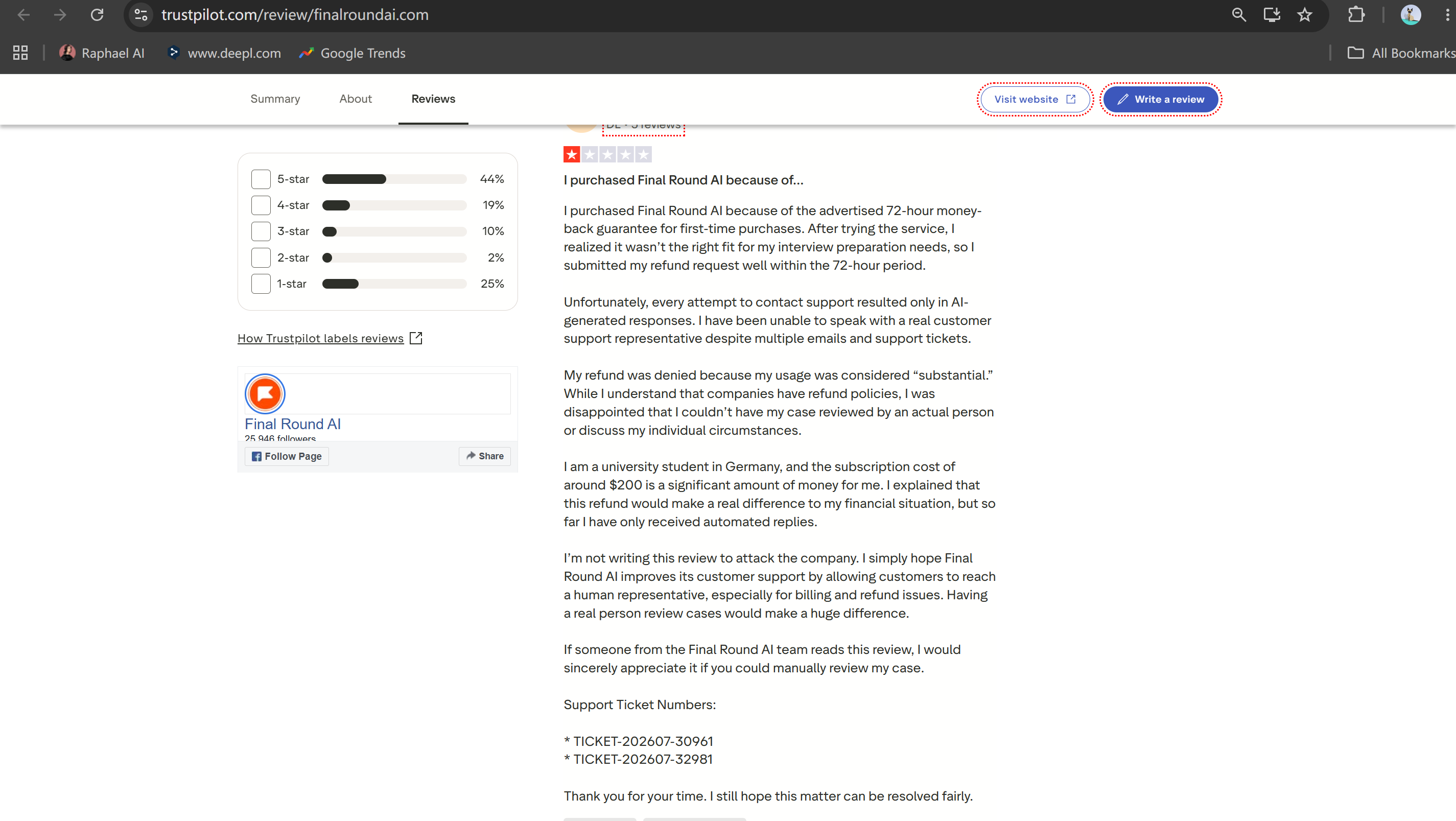Image resolution: width=1456 pixels, height=821 pixels.
Task: Check the 1-star filter checkbox
Action: pos(261,284)
